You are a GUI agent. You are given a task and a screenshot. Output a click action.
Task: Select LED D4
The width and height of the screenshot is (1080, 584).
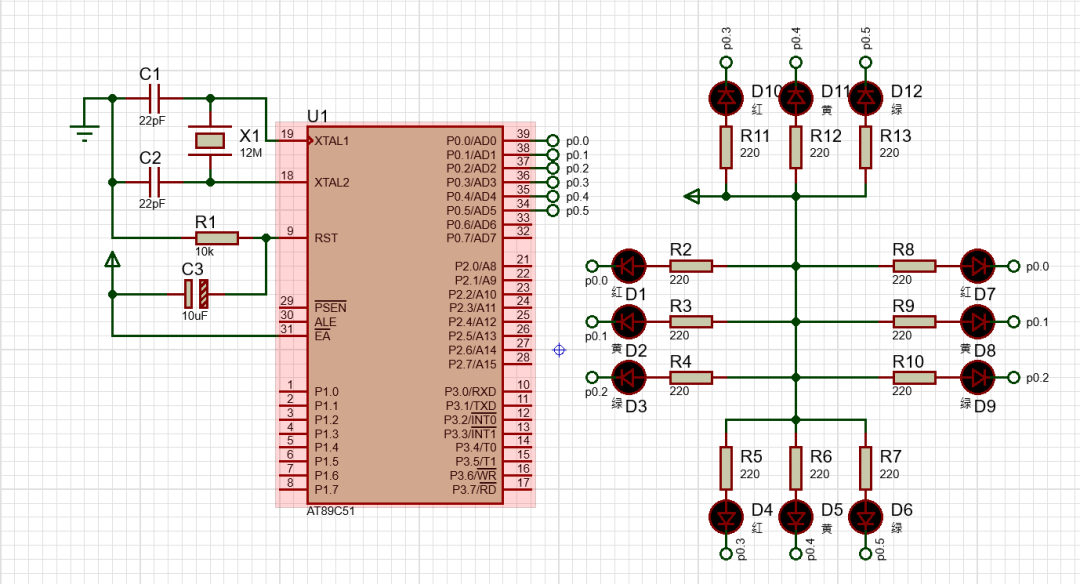pyautogui.click(x=726, y=517)
